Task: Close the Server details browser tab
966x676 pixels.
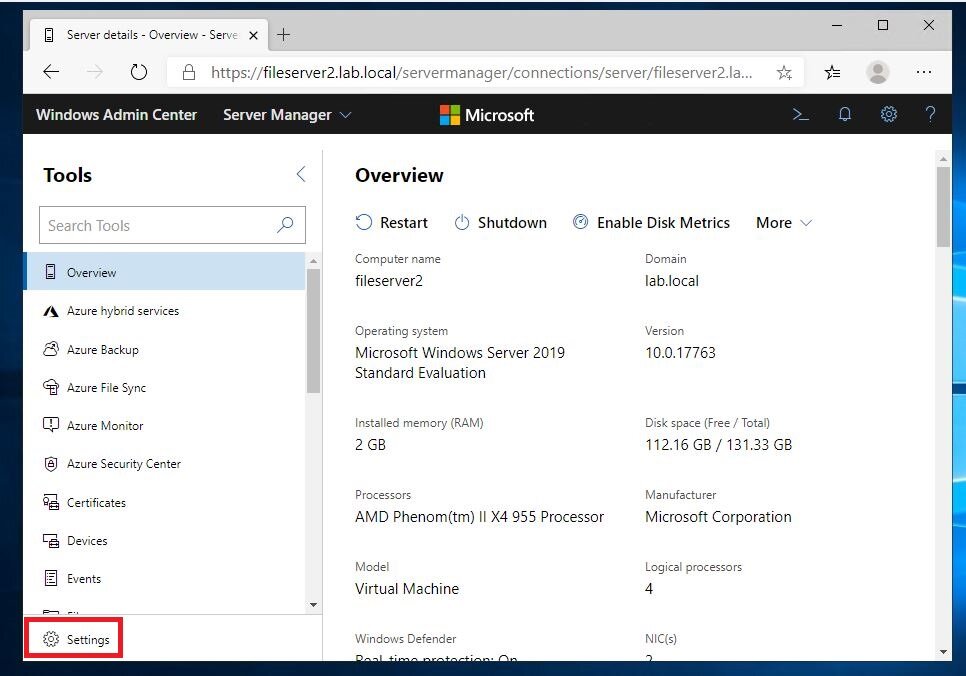Action: [253, 35]
